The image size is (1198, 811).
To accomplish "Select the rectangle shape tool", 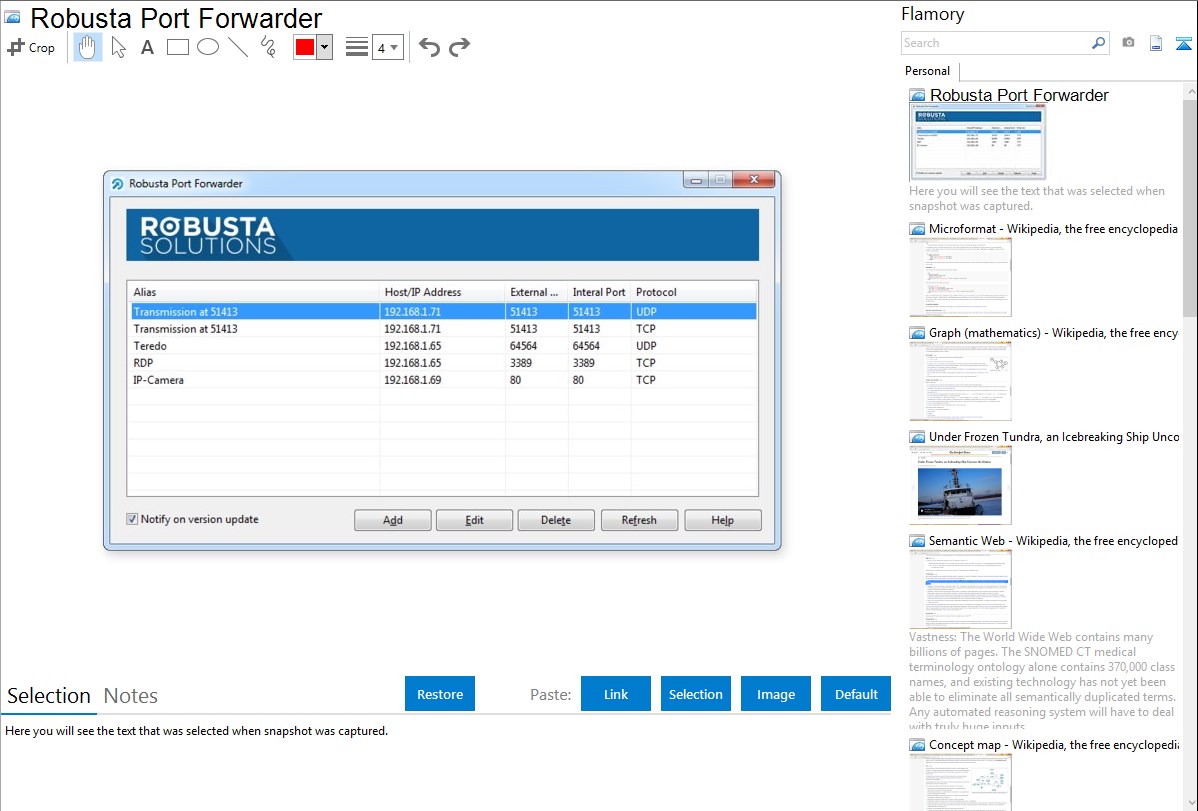I will [177, 47].
